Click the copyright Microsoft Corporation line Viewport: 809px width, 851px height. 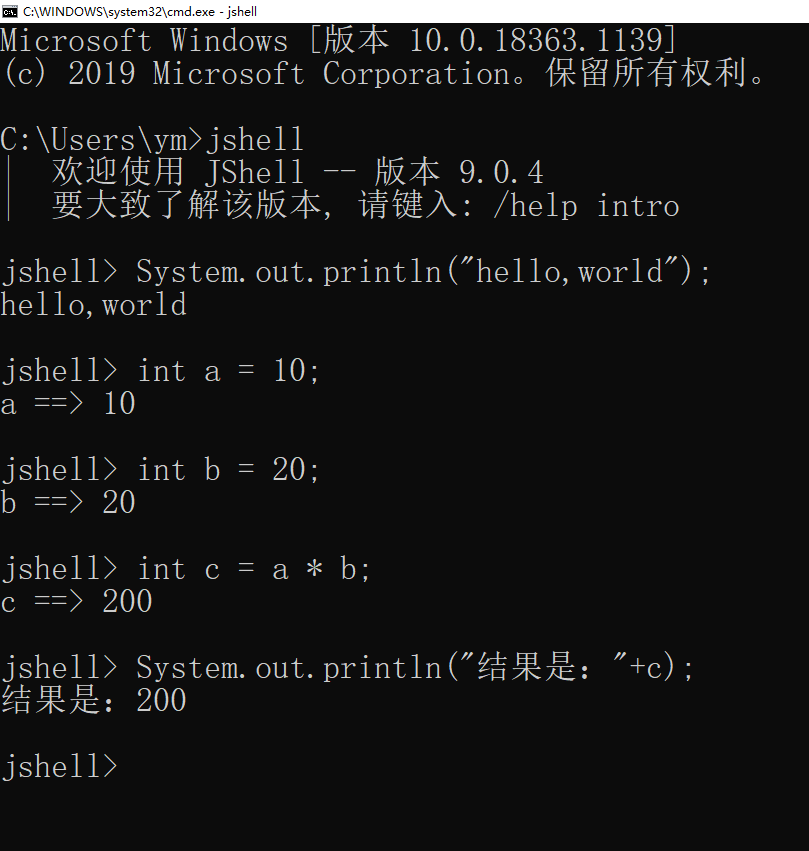[383, 73]
